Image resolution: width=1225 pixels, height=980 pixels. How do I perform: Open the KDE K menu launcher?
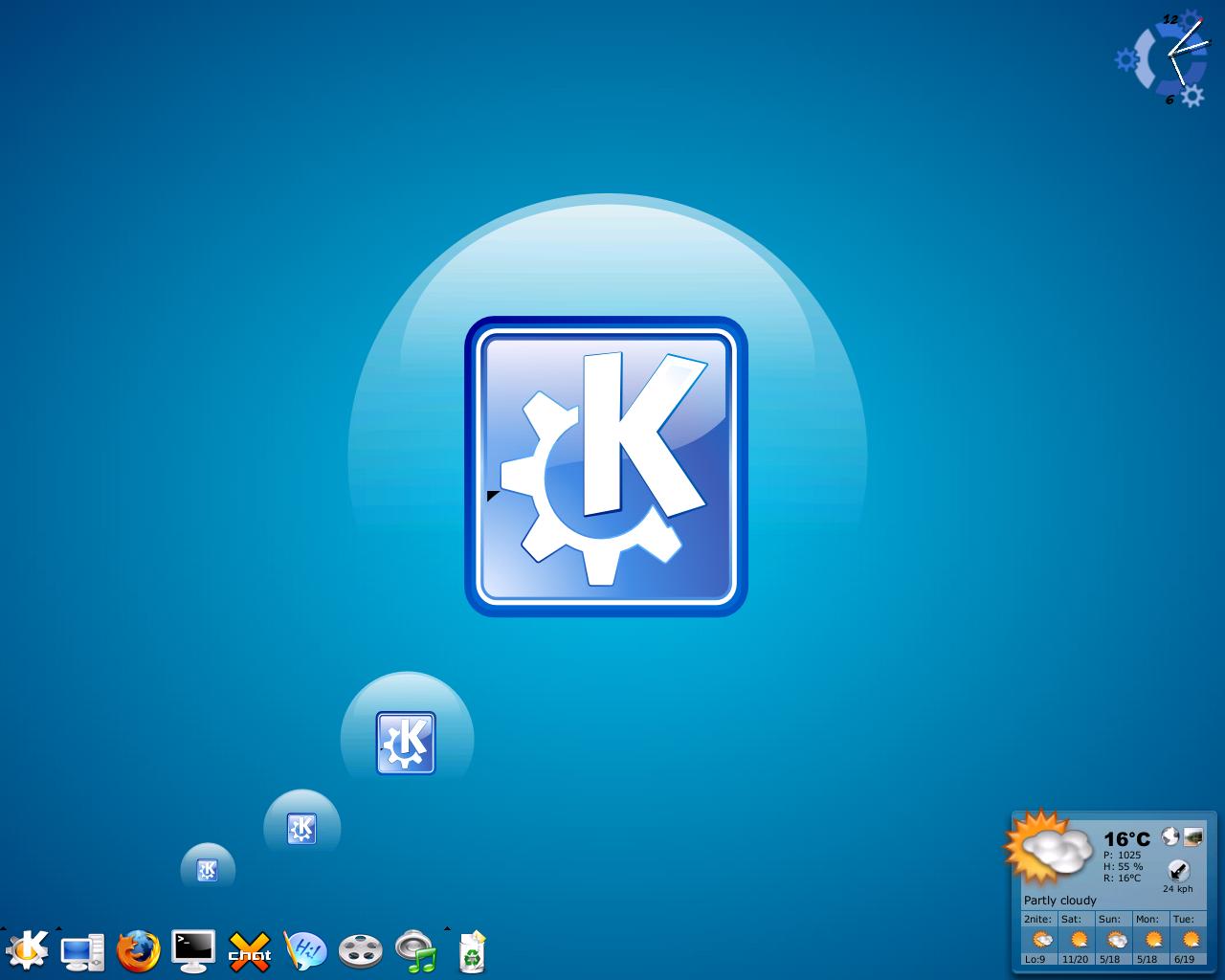(27, 950)
